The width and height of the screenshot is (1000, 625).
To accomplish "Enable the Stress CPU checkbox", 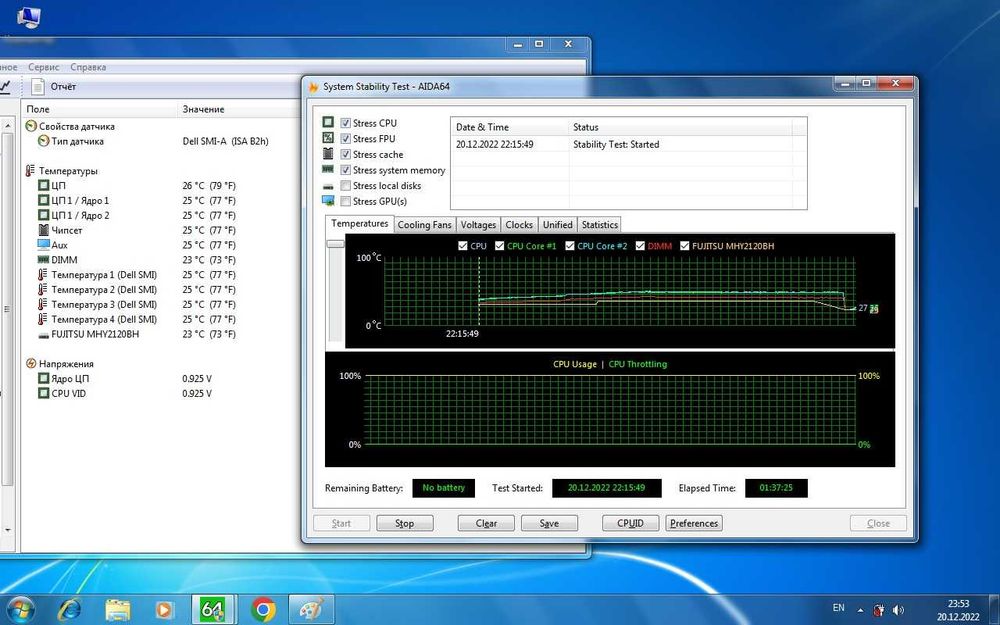I will (x=345, y=122).
